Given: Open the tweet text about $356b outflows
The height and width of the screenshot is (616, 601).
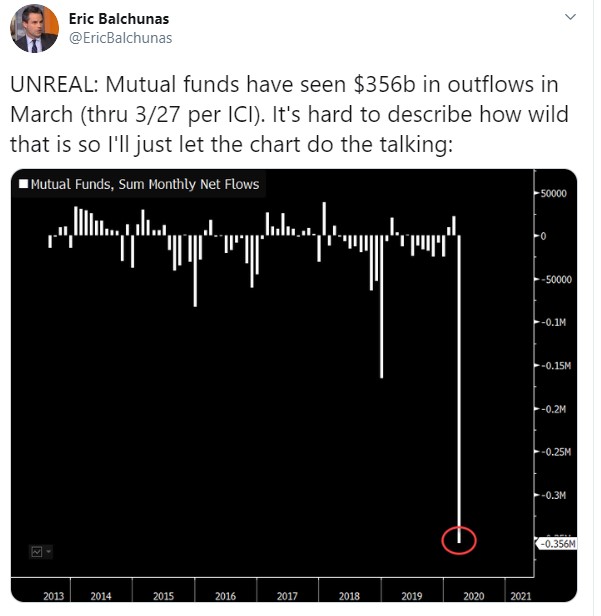Looking at the screenshot, I should pyautogui.click(x=290, y=114).
